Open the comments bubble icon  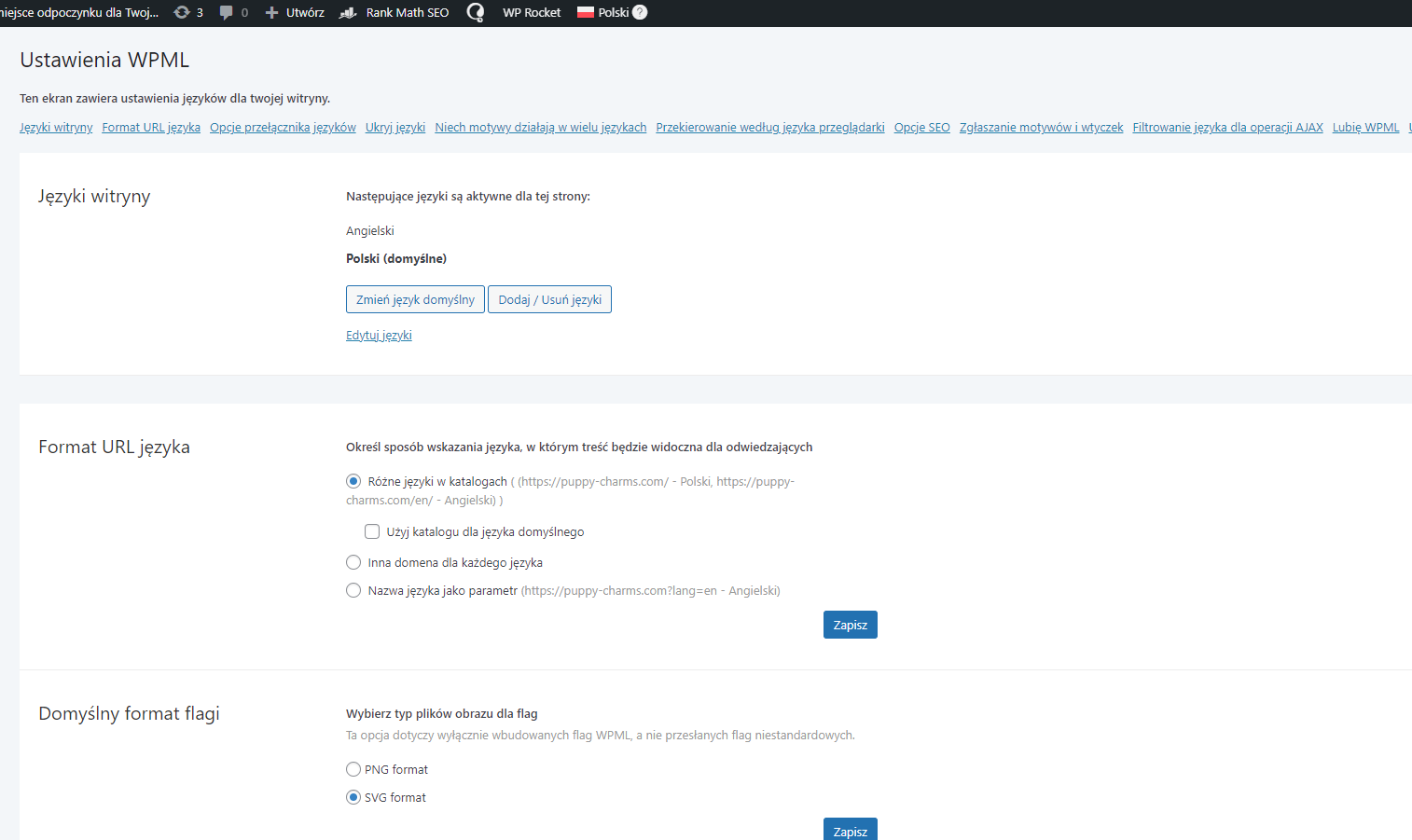(226, 13)
